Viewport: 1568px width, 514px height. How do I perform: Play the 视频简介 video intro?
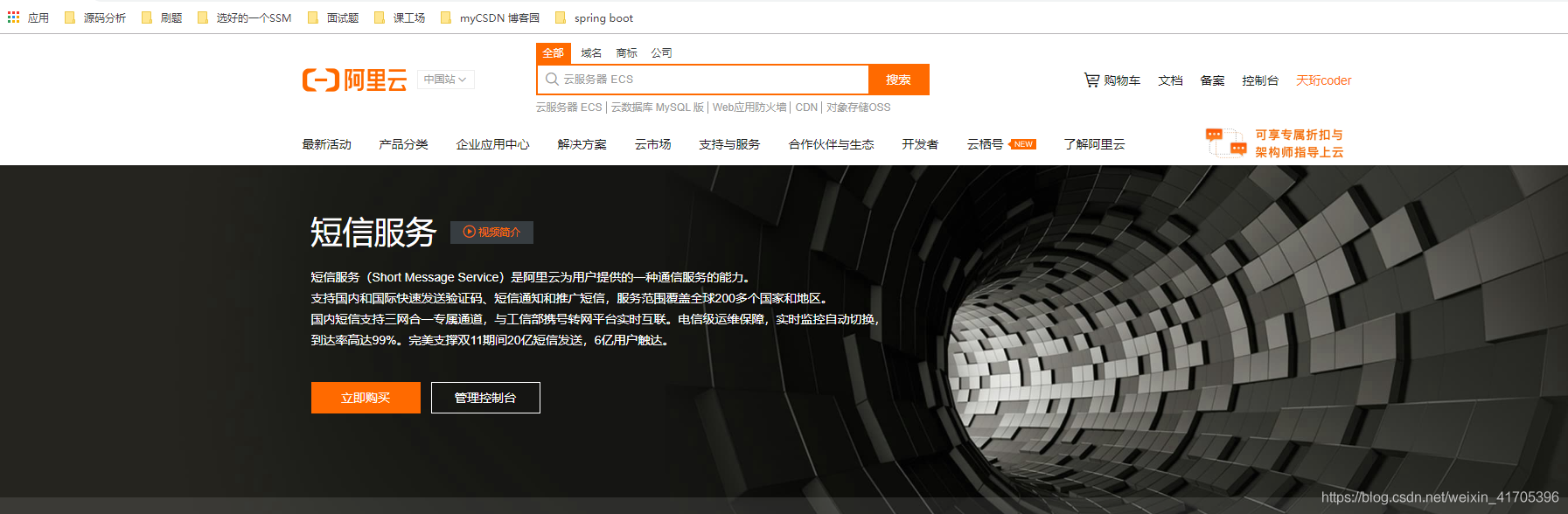point(491,232)
